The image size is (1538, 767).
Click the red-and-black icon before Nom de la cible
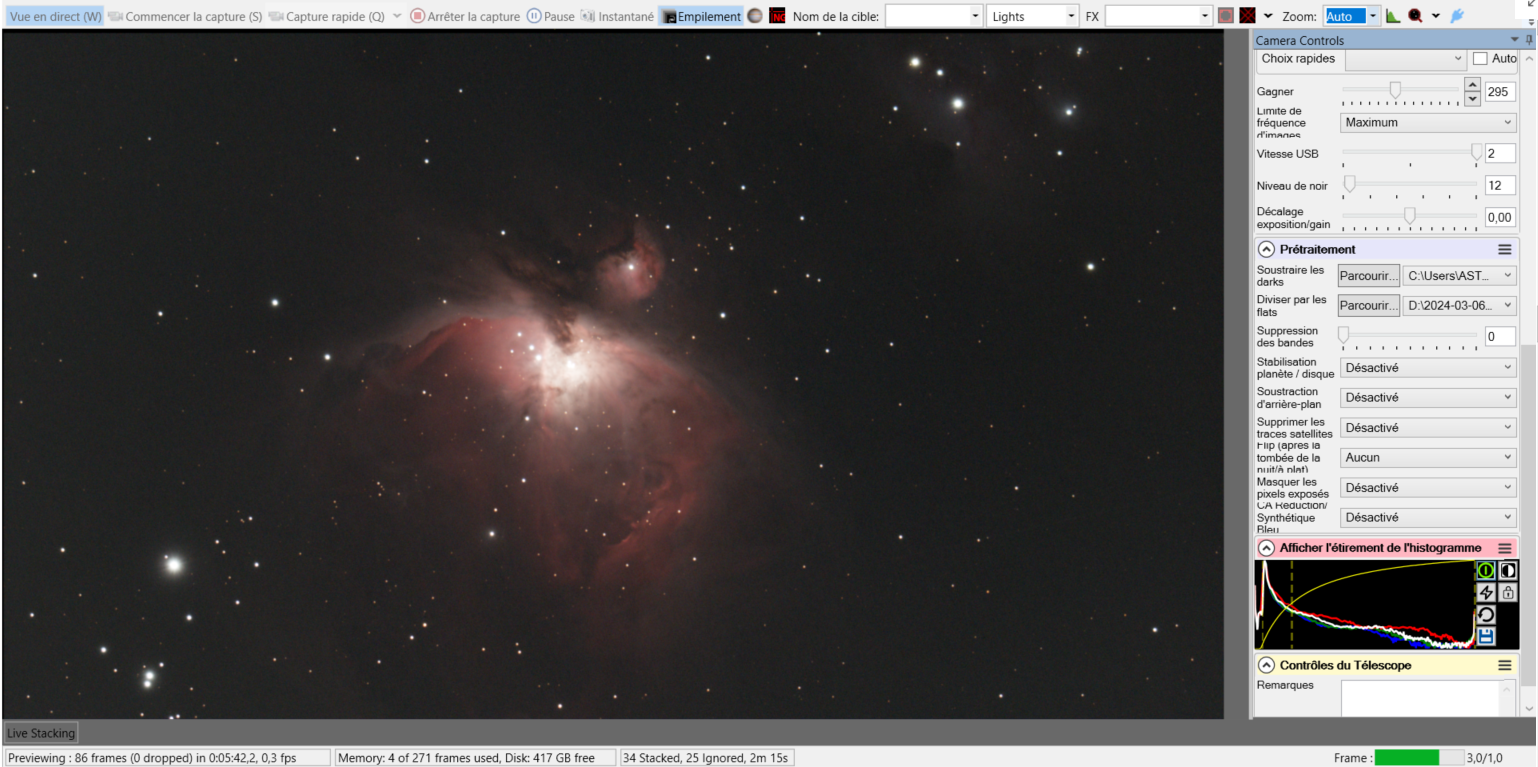pyautogui.click(x=777, y=16)
